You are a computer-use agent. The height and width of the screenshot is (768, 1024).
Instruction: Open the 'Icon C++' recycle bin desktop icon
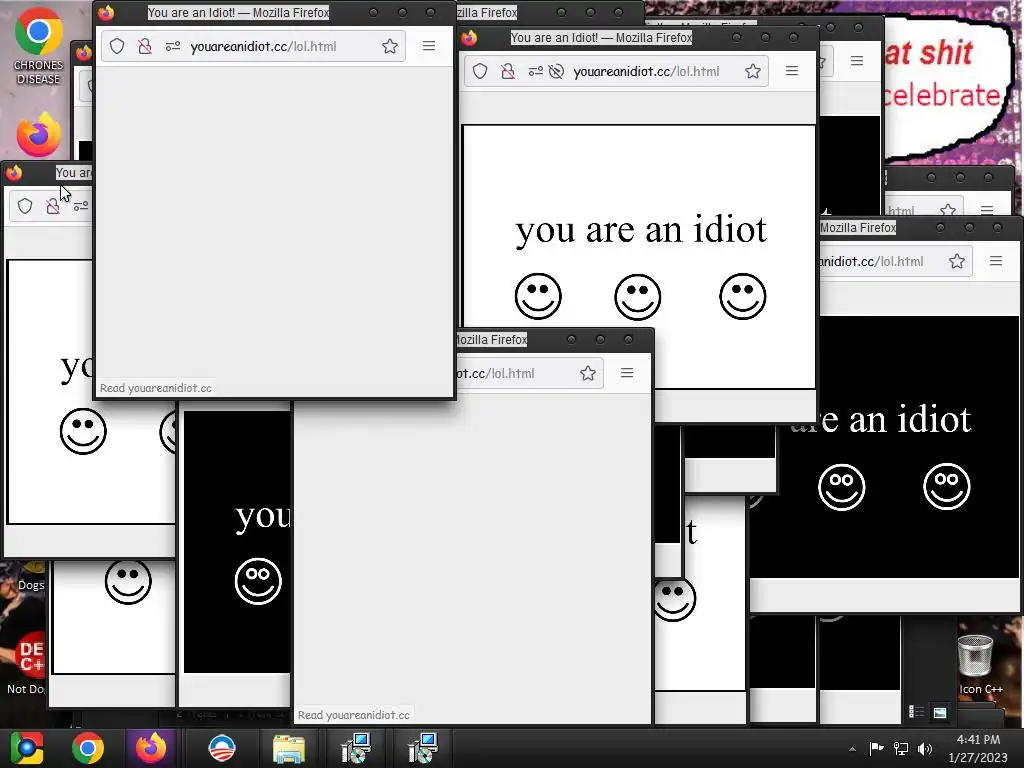click(x=980, y=665)
